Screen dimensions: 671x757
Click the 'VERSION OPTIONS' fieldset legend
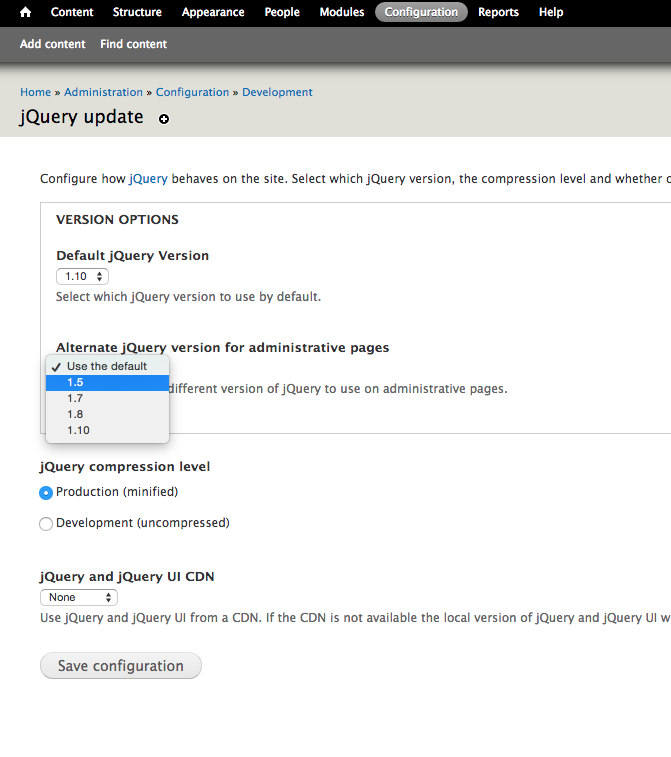(x=117, y=220)
